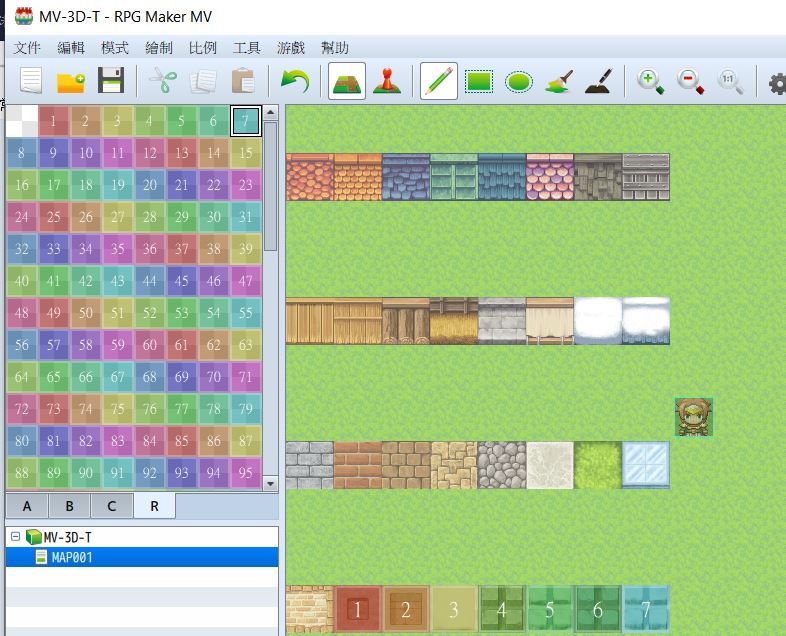Select the Rectangle drawing tool

pos(479,82)
